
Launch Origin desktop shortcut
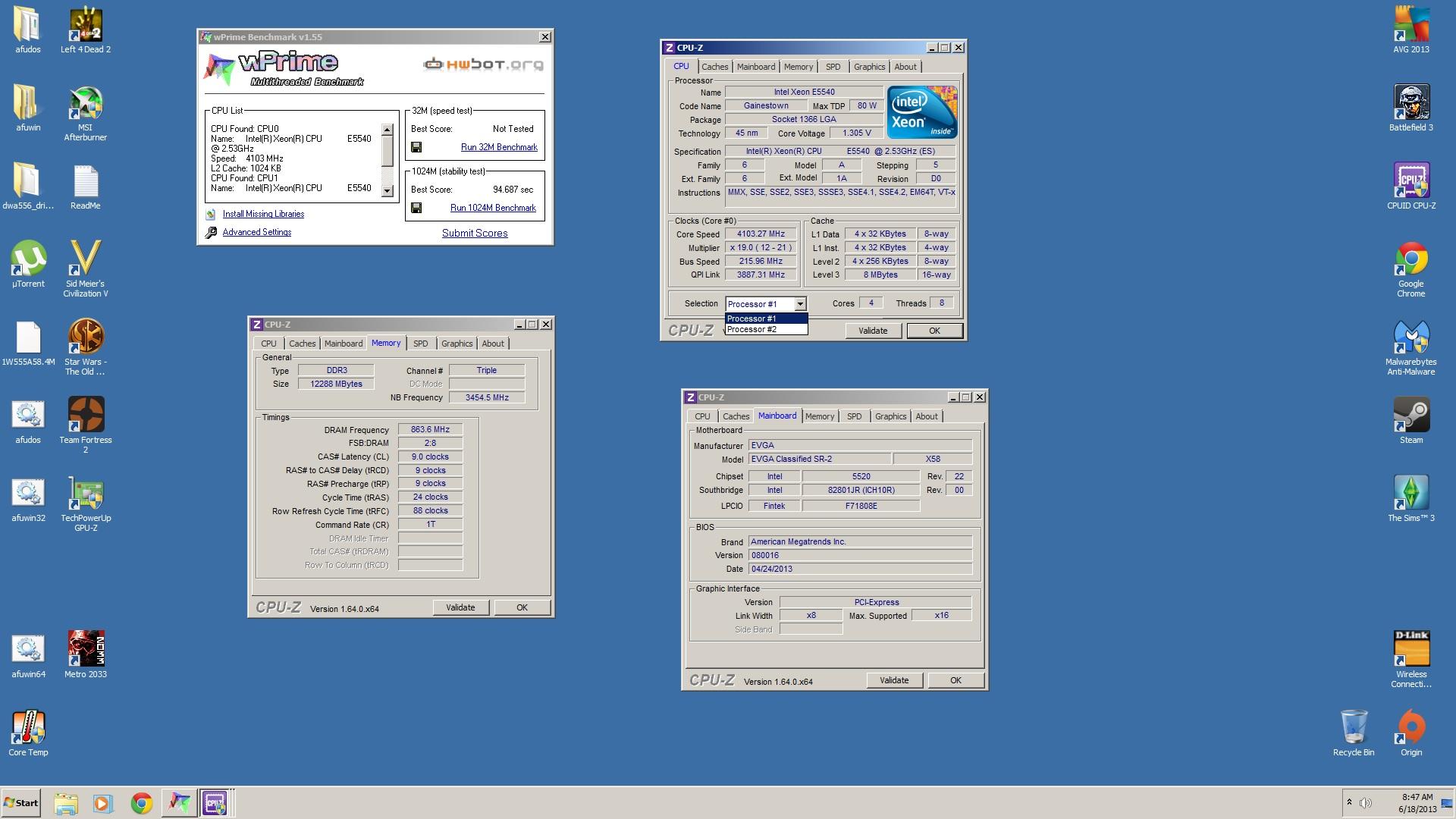click(1411, 733)
